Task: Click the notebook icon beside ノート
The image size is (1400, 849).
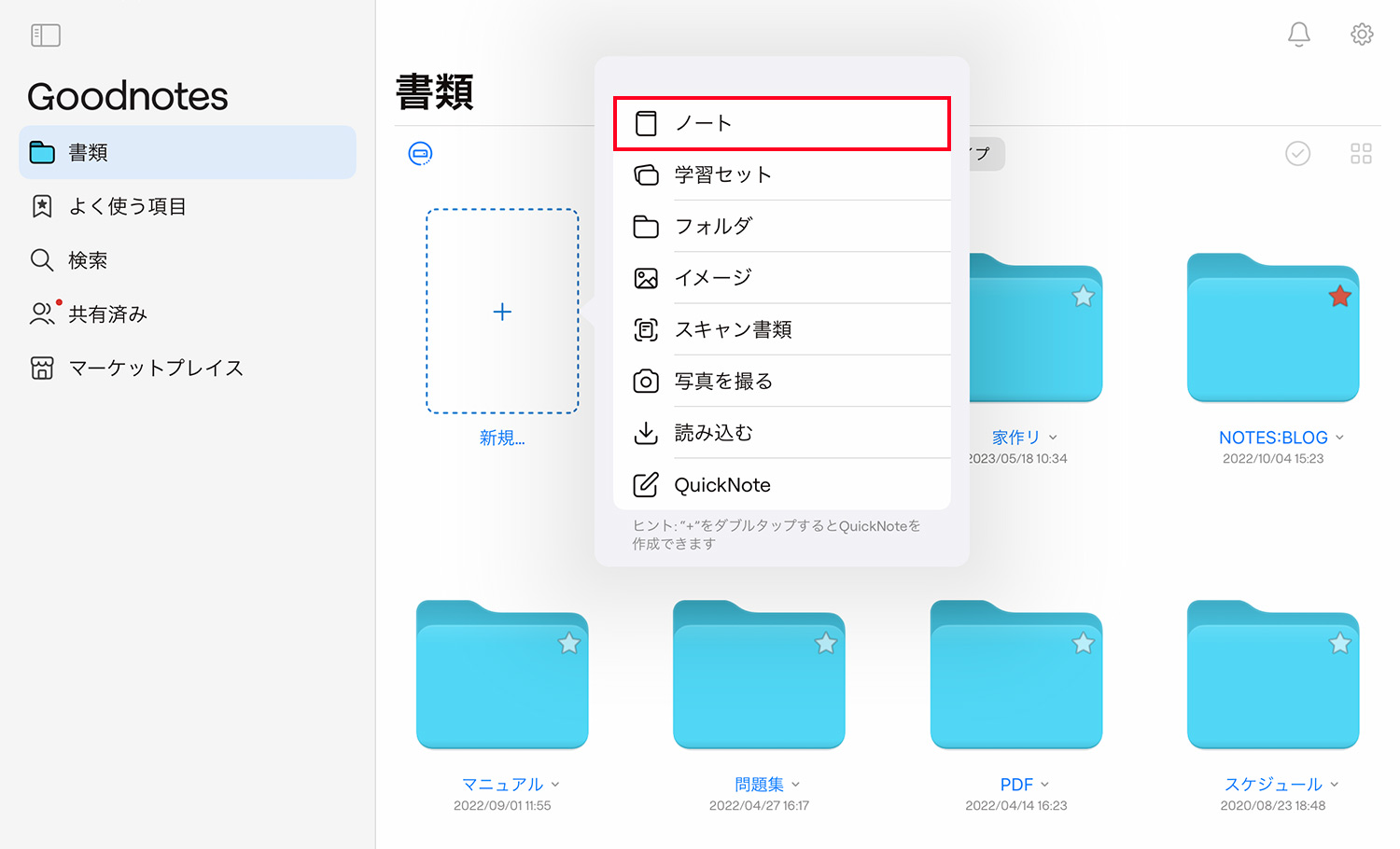Action: pyautogui.click(x=646, y=123)
